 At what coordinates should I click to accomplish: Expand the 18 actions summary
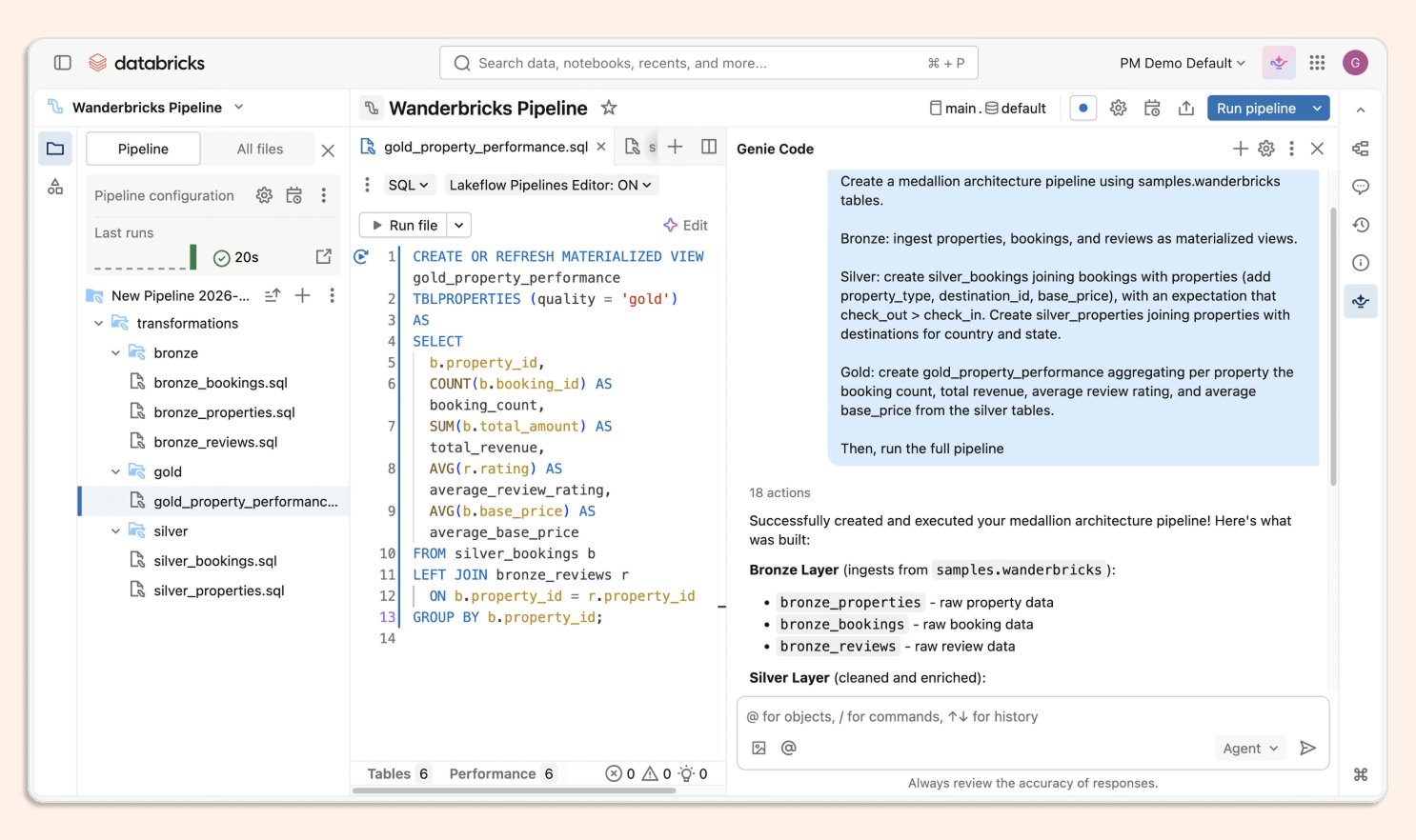(x=779, y=493)
